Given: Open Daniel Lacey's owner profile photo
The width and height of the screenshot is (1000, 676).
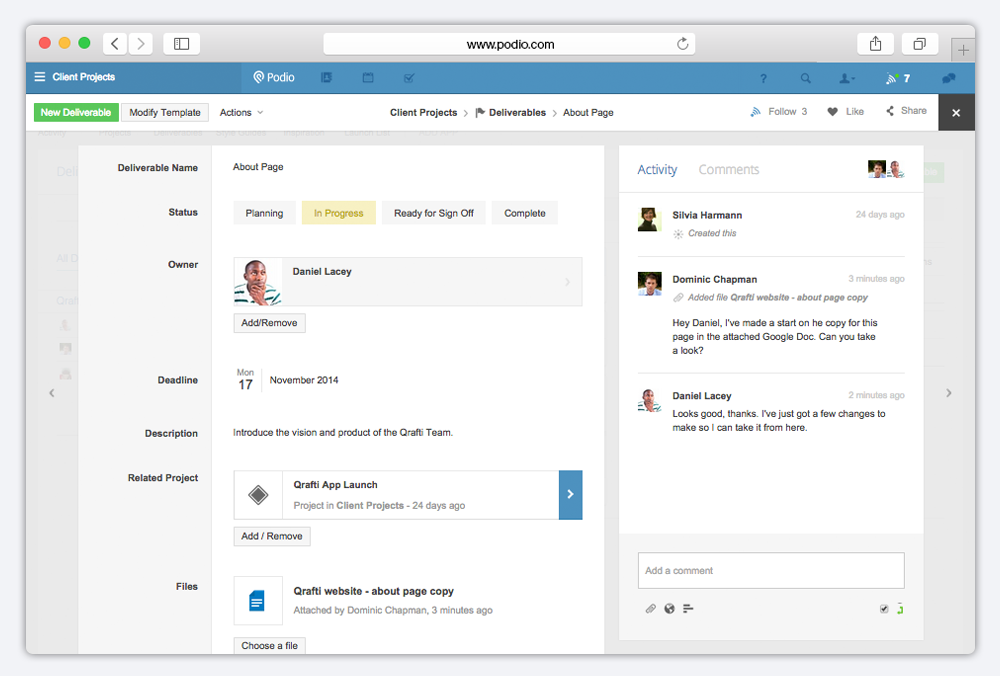Looking at the screenshot, I should point(258,282).
